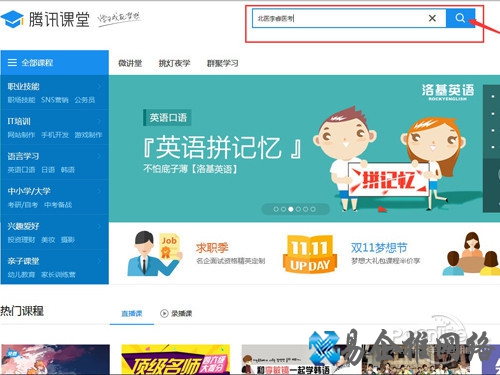Click the 腾讯课堂 title text
The width and height of the screenshot is (500, 375).
pyautogui.click(x=59, y=19)
